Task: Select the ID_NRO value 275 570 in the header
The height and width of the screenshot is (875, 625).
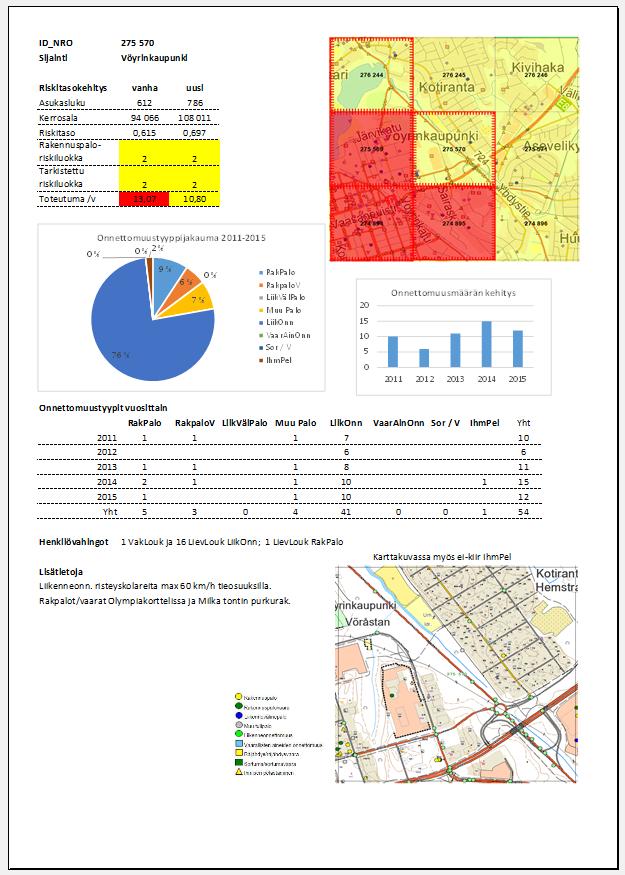Action: 137,43
